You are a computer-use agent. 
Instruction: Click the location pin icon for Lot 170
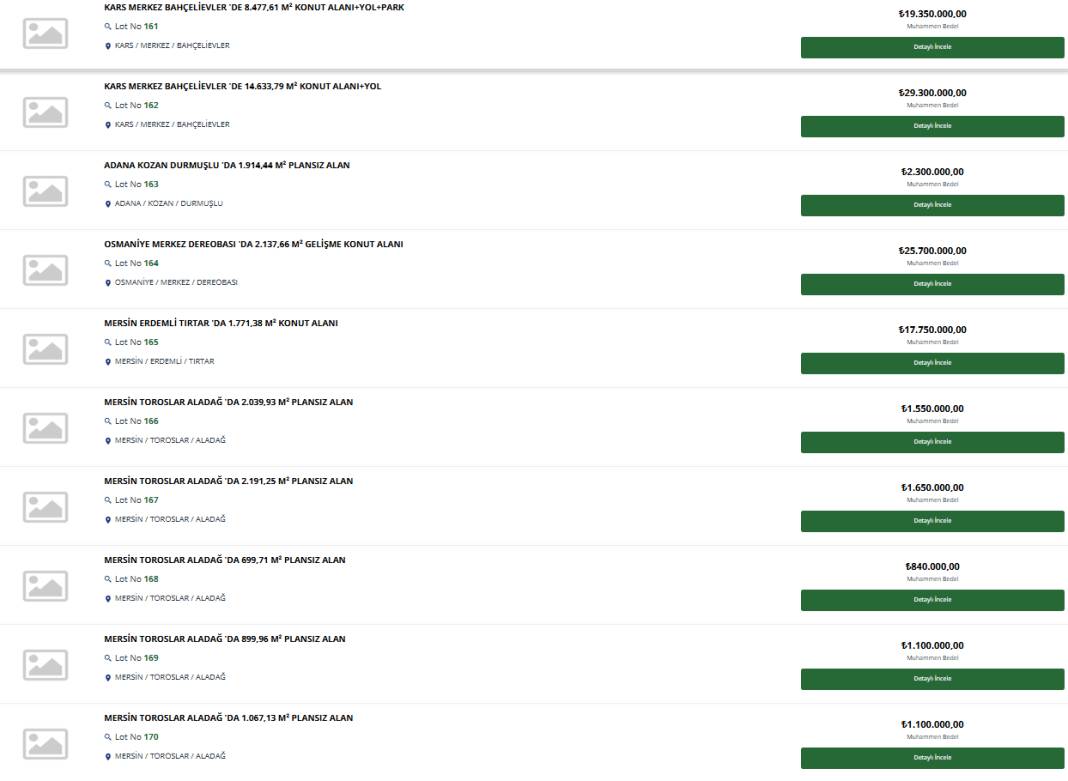pos(108,756)
